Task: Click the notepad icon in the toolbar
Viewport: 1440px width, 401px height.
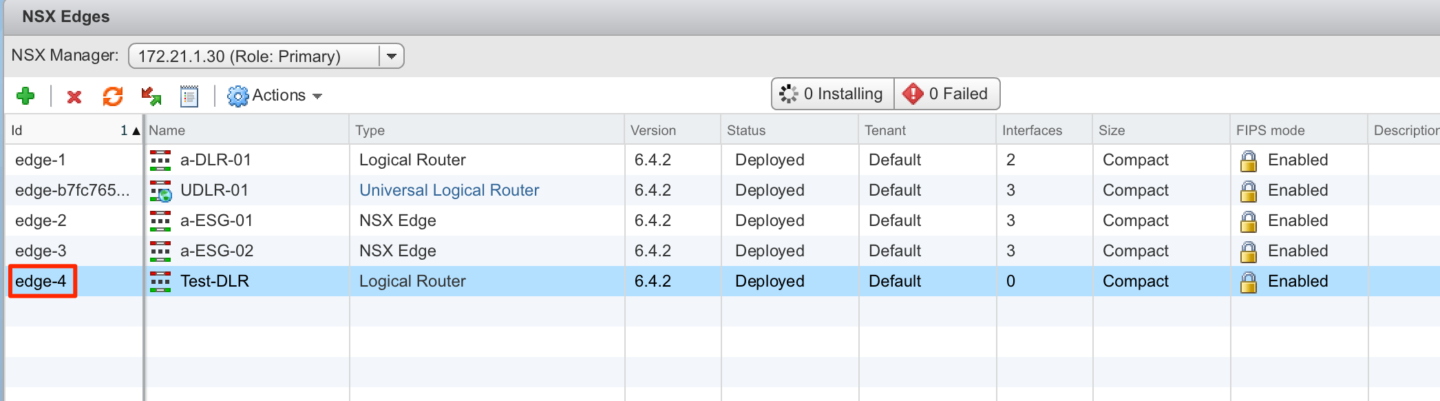Action: point(189,95)
